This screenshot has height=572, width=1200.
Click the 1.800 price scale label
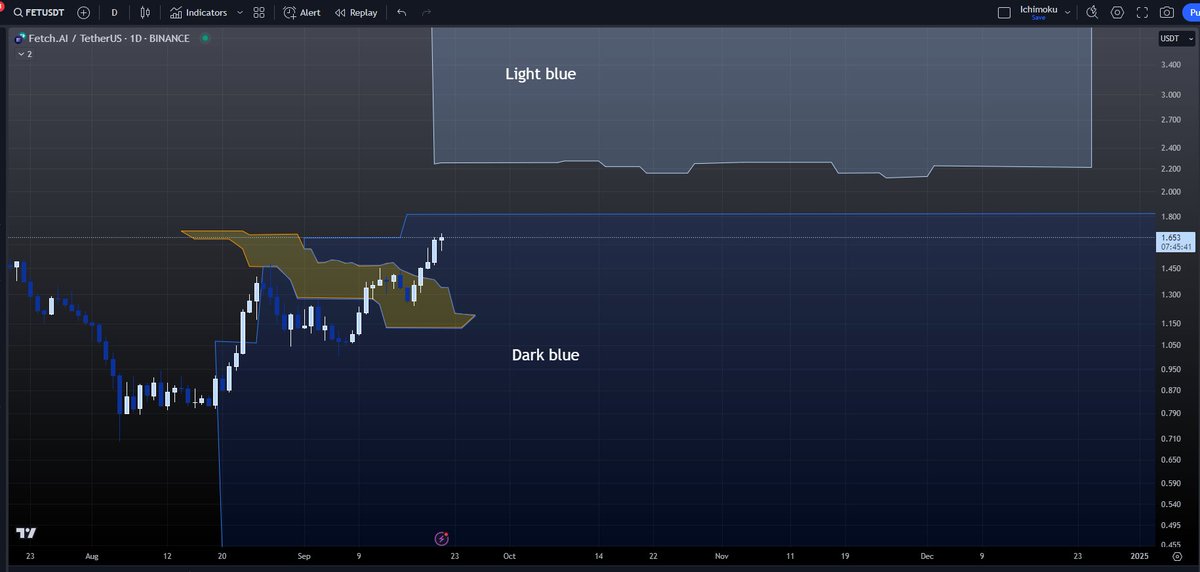pyautogui.click(x=1169, y=216)
